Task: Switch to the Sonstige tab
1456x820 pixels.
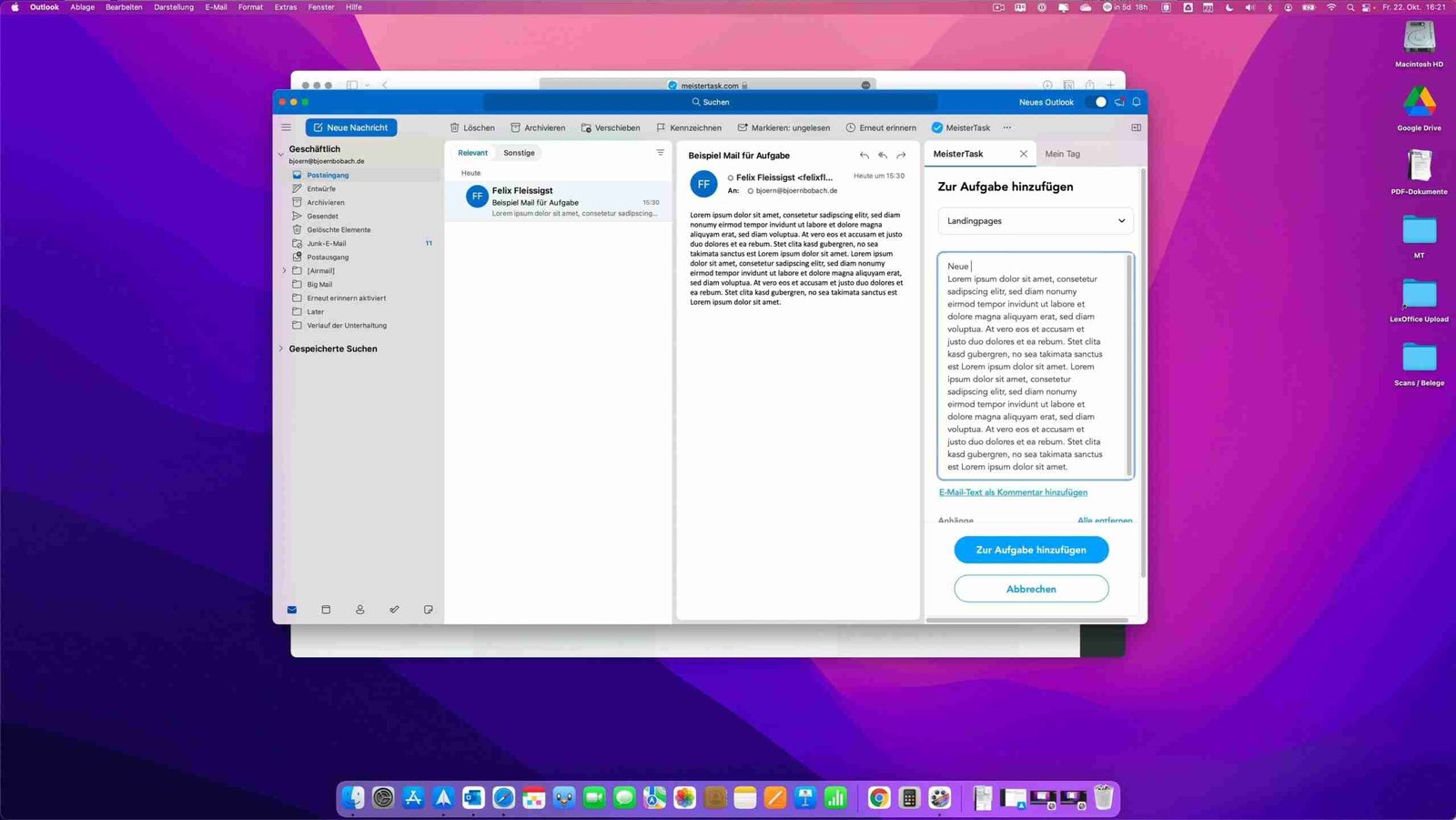Action: tap(519, 153)
